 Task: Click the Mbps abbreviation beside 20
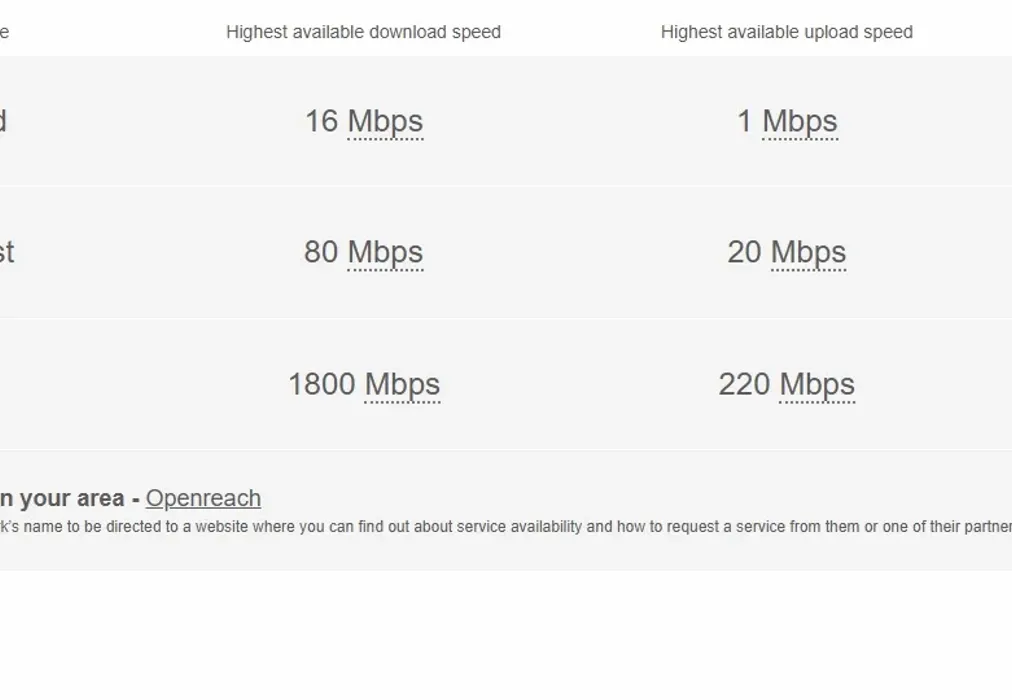click(808, 253)
